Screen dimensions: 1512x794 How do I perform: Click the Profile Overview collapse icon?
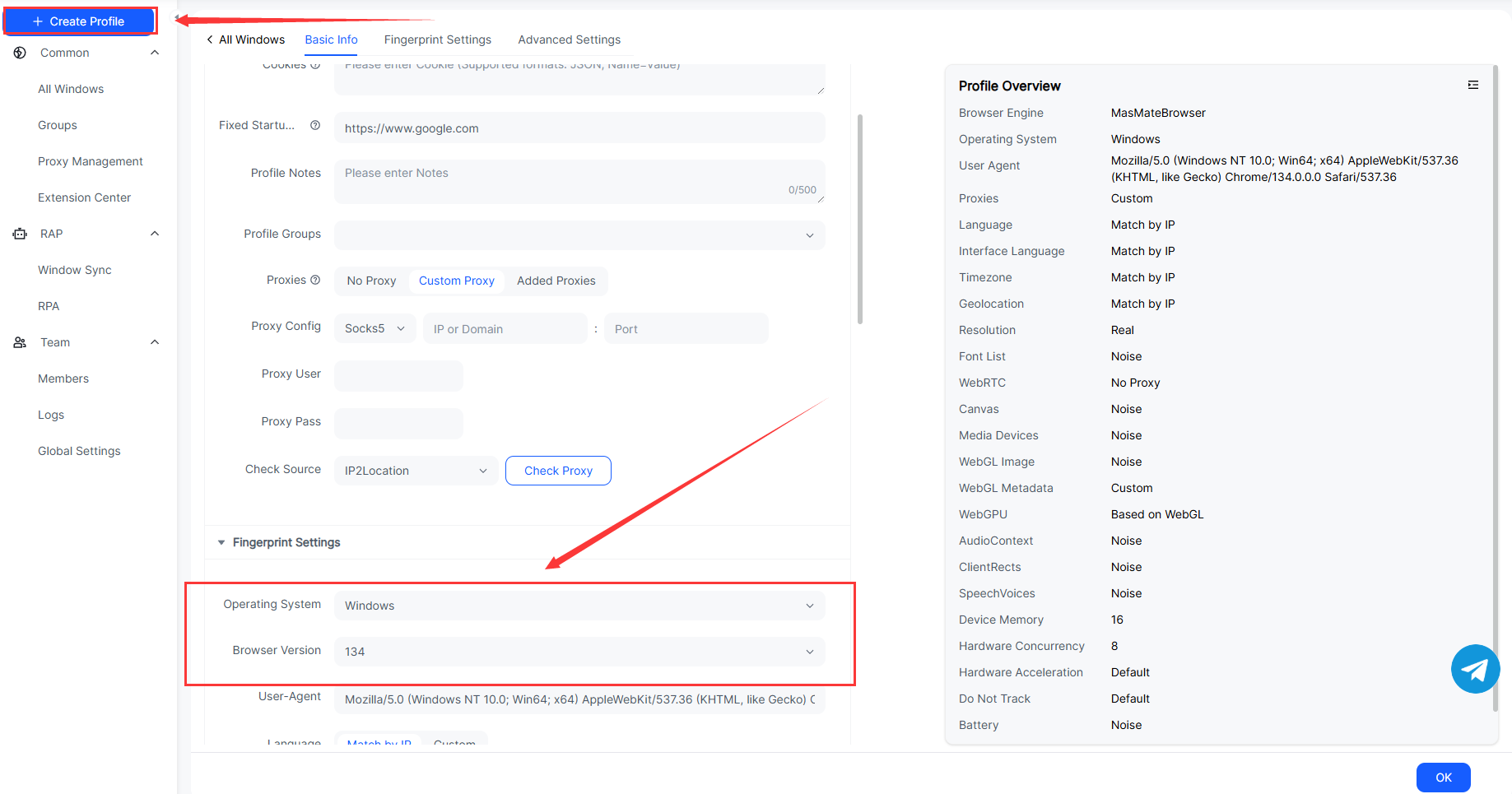[1472, 86]
